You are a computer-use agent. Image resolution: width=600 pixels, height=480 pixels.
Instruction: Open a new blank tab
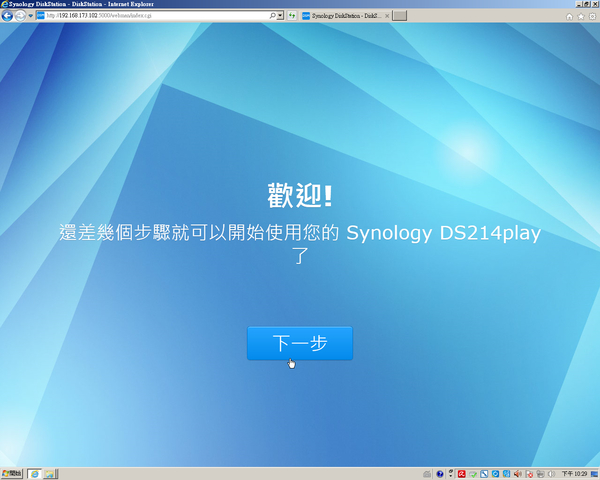pyautogui.click(x=399, y=17)
